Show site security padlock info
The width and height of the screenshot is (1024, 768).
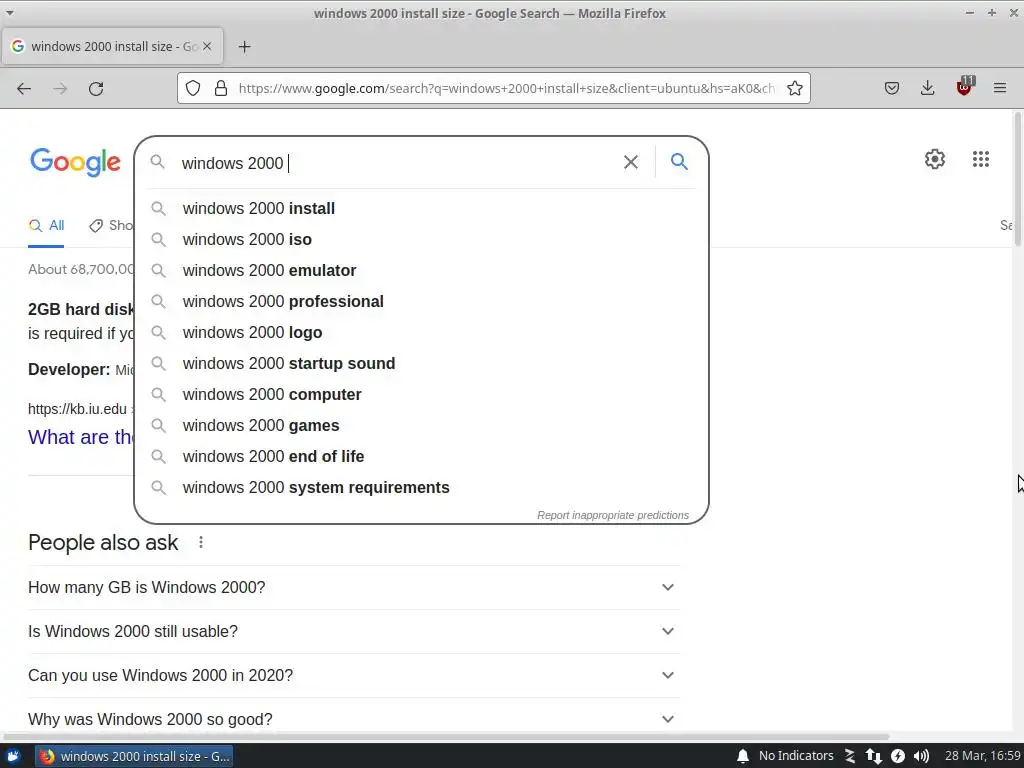click(221, 88)
